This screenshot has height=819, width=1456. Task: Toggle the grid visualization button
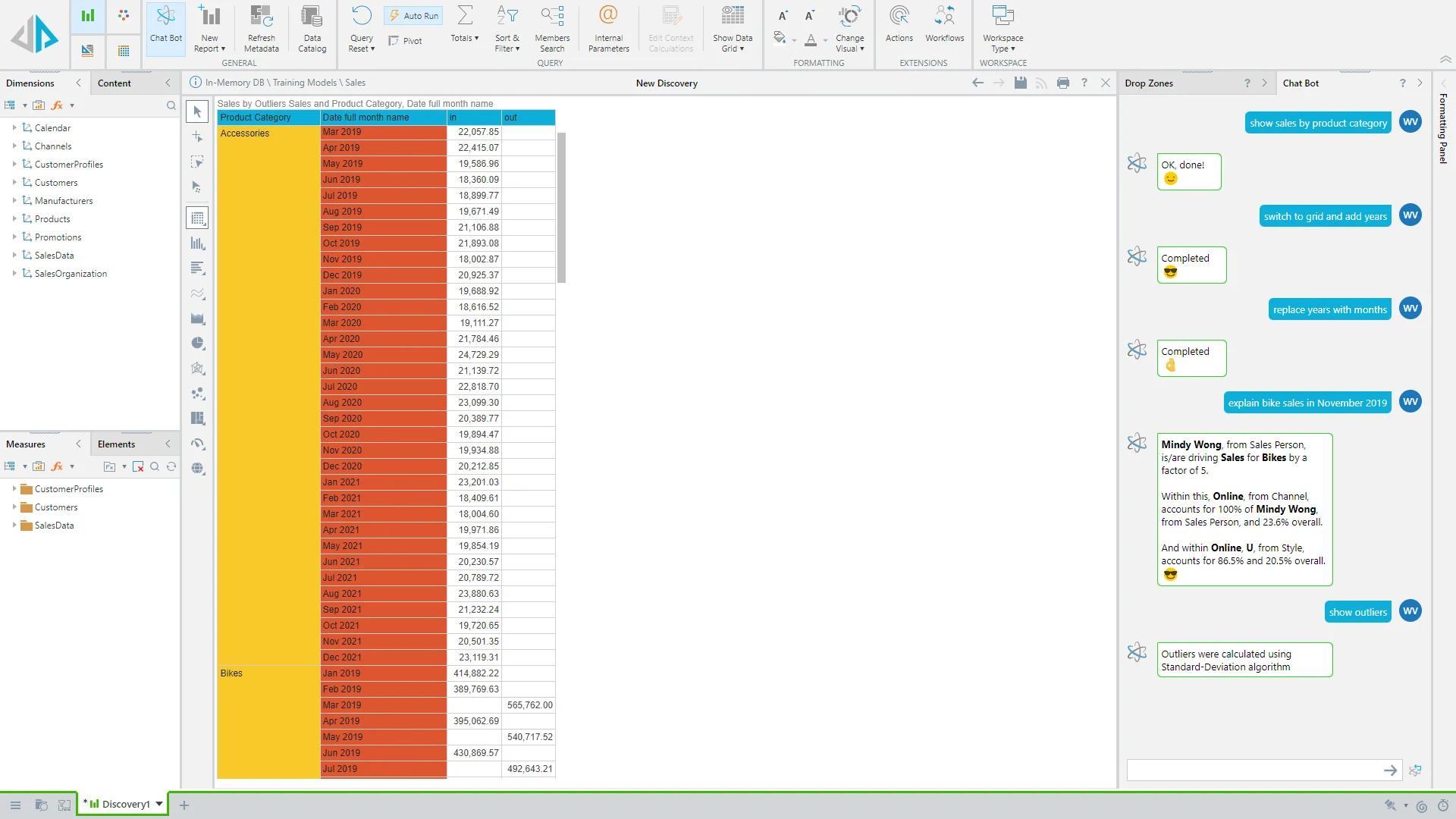[x=198, y=218]
